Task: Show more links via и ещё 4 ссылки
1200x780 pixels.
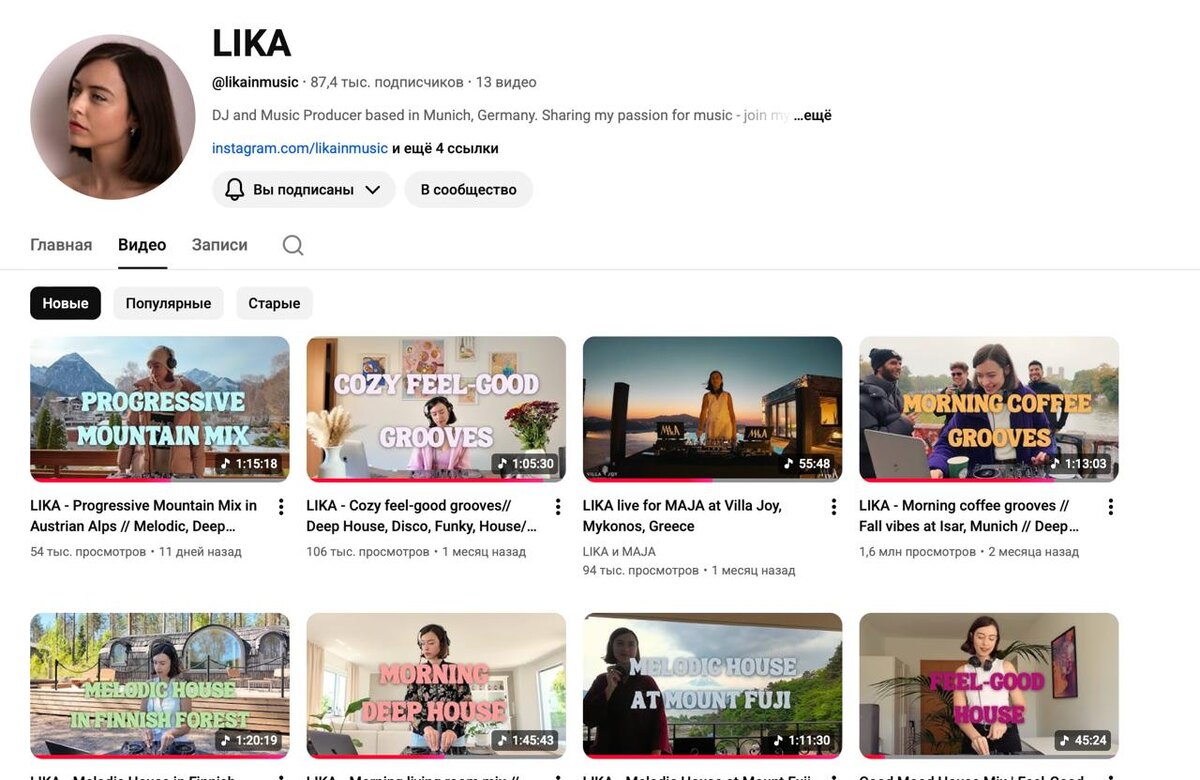Action: click(445, 148)
